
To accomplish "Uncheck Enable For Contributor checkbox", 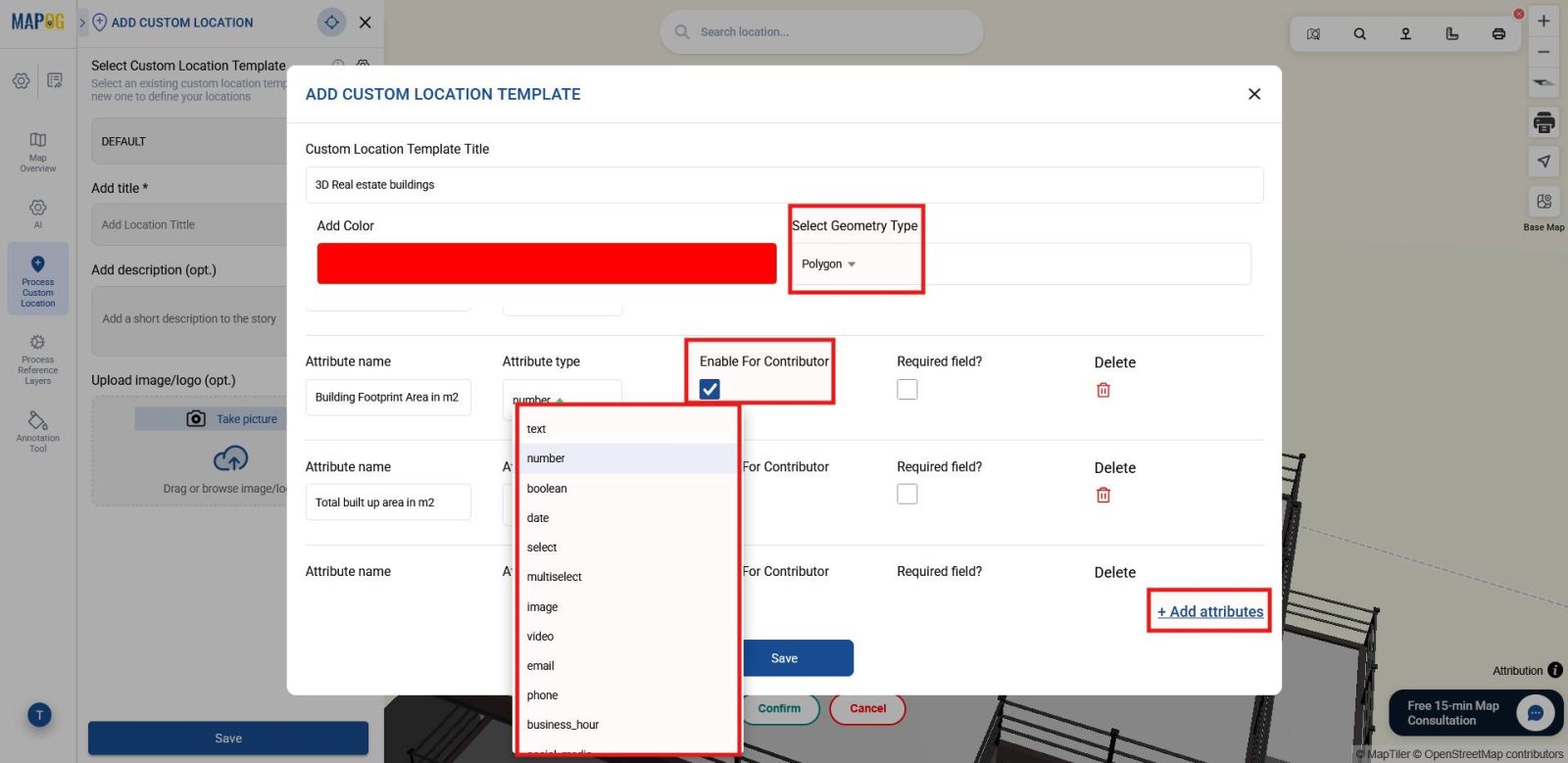I will pyautogui.click(x=710, y=389).
